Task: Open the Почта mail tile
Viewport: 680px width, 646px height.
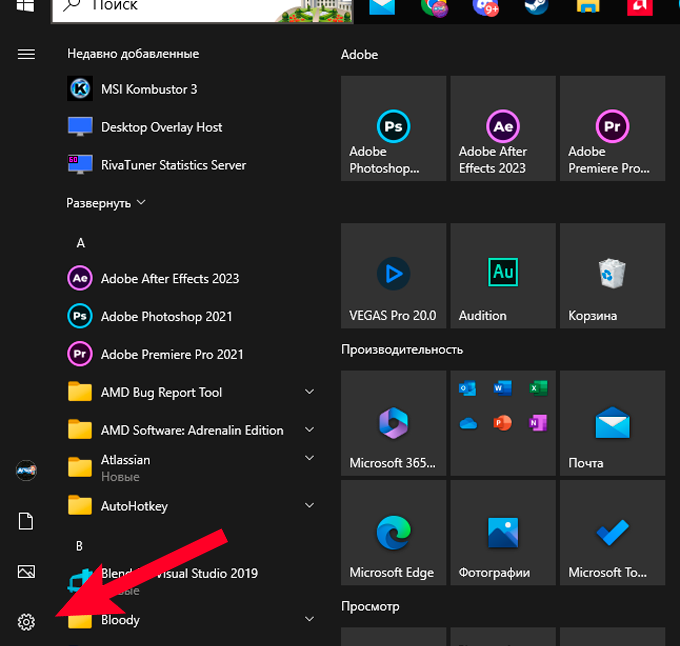Action: coord(612,423)
